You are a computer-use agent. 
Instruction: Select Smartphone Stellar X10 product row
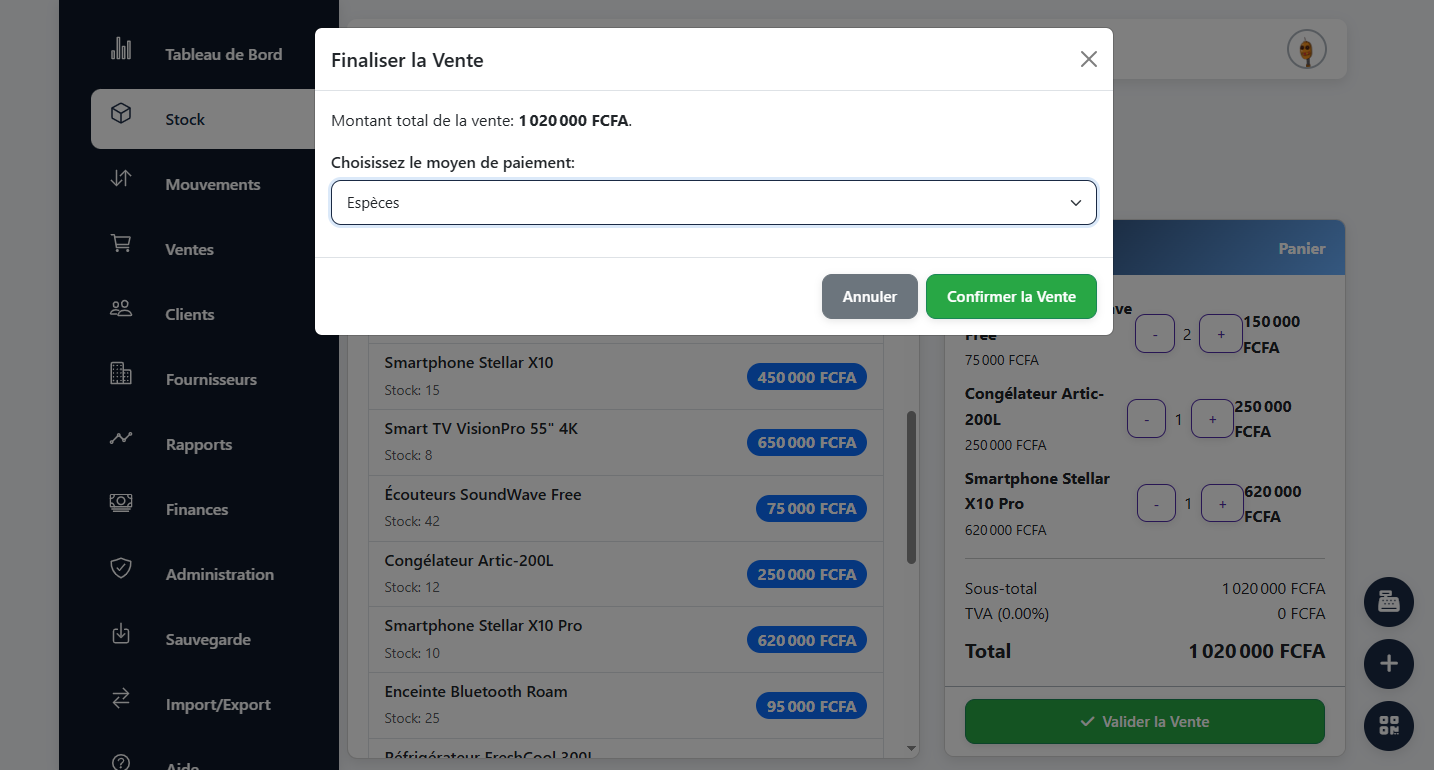pos(626,376)
